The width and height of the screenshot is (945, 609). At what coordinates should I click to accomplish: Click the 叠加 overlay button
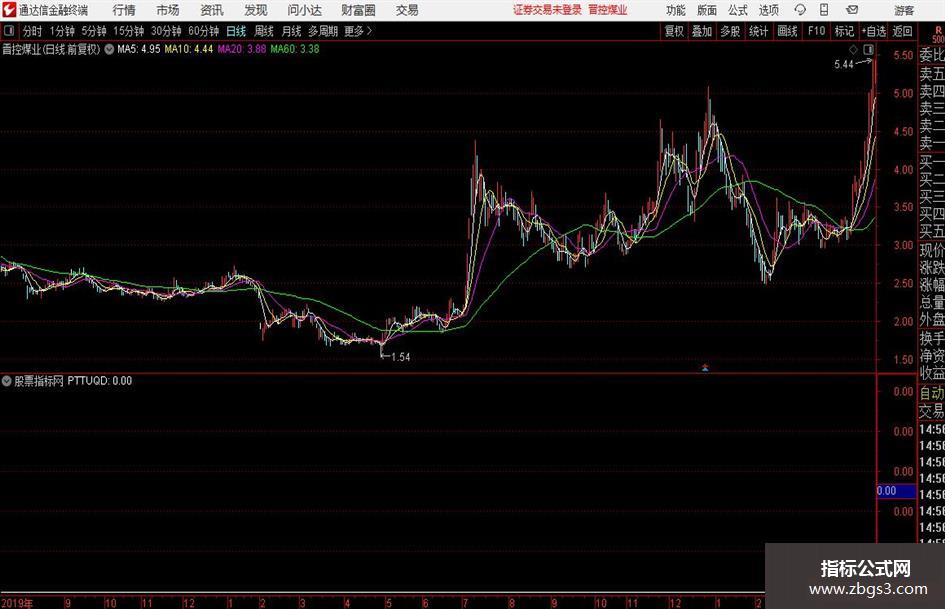(702, 31)
